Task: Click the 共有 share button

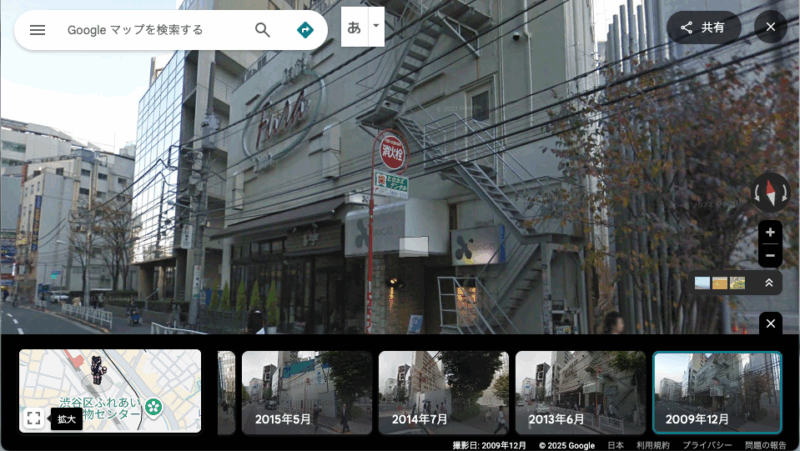Action: click(703, 27)
